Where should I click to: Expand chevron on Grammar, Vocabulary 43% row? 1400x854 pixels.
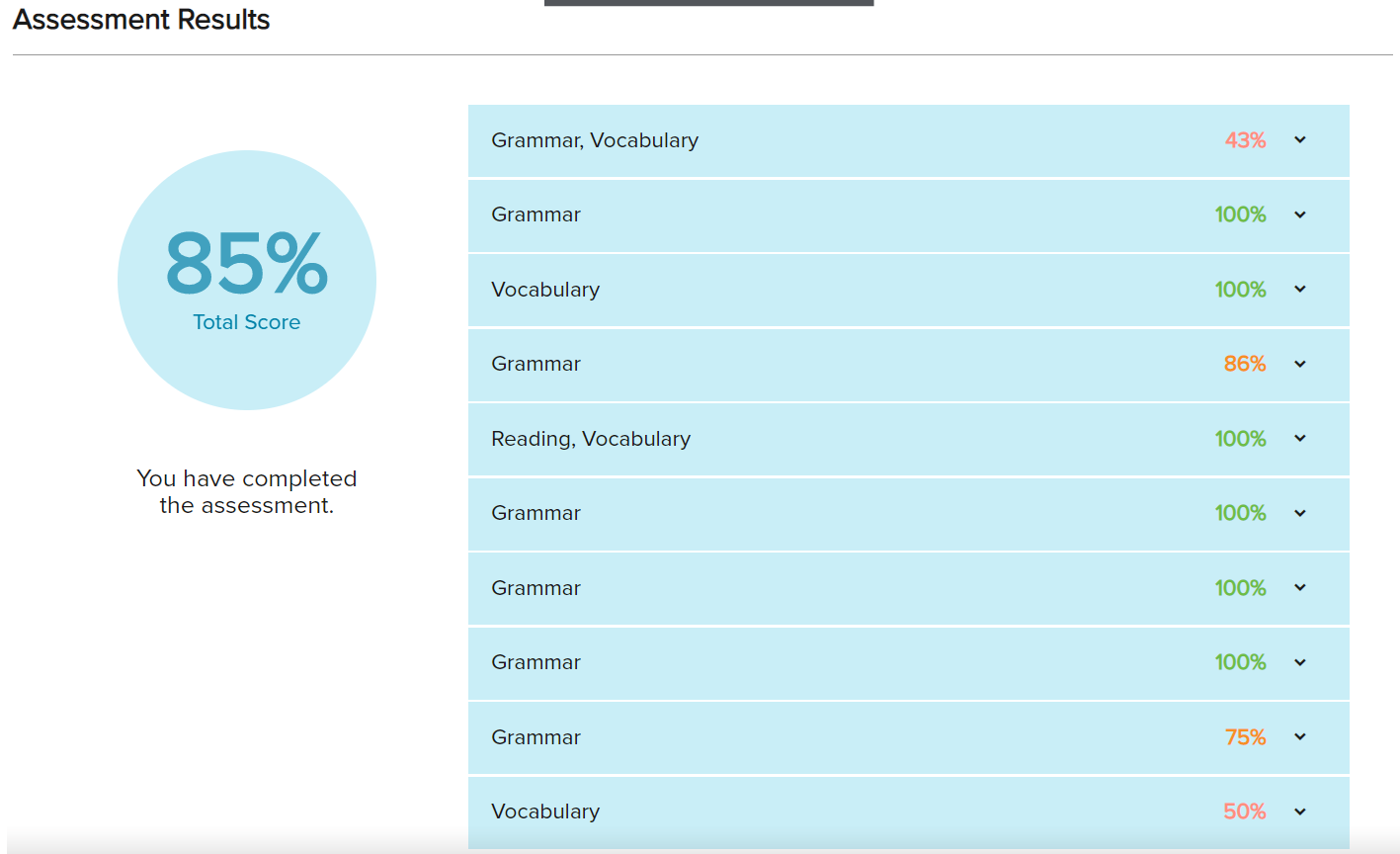click(x=1300, y=140)
